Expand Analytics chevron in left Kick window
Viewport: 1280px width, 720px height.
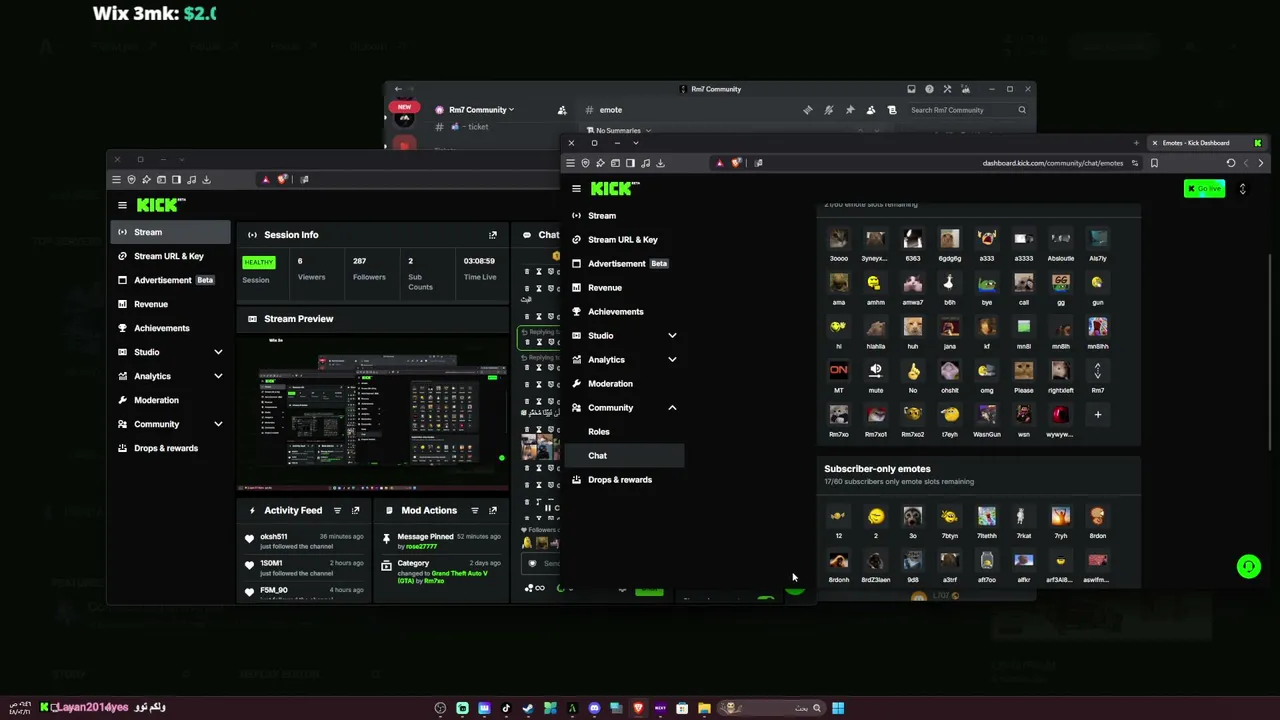218,376
